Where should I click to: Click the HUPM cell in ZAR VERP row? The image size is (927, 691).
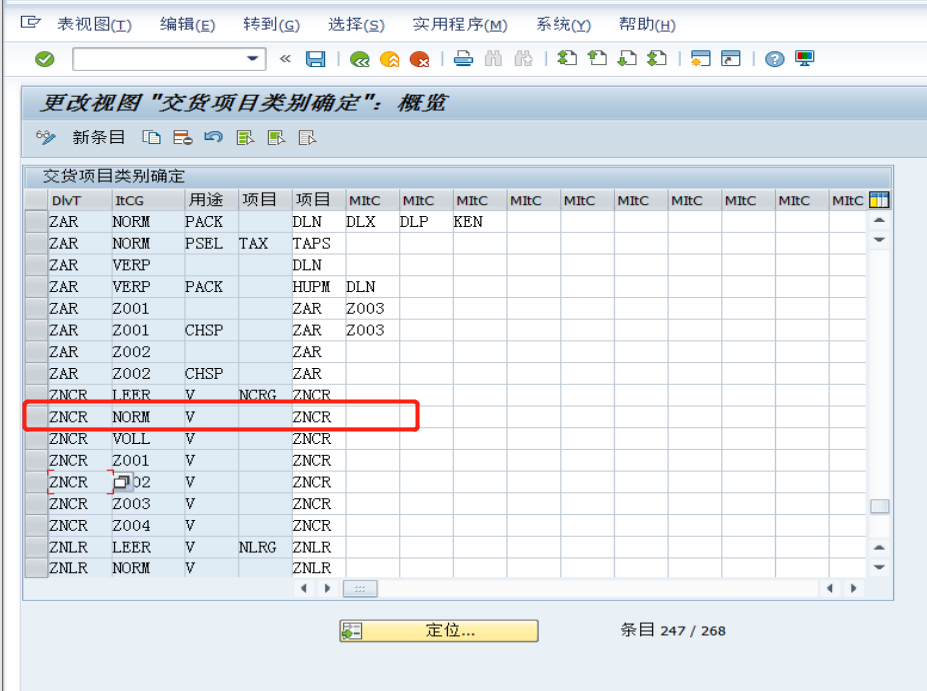point(319,287)
